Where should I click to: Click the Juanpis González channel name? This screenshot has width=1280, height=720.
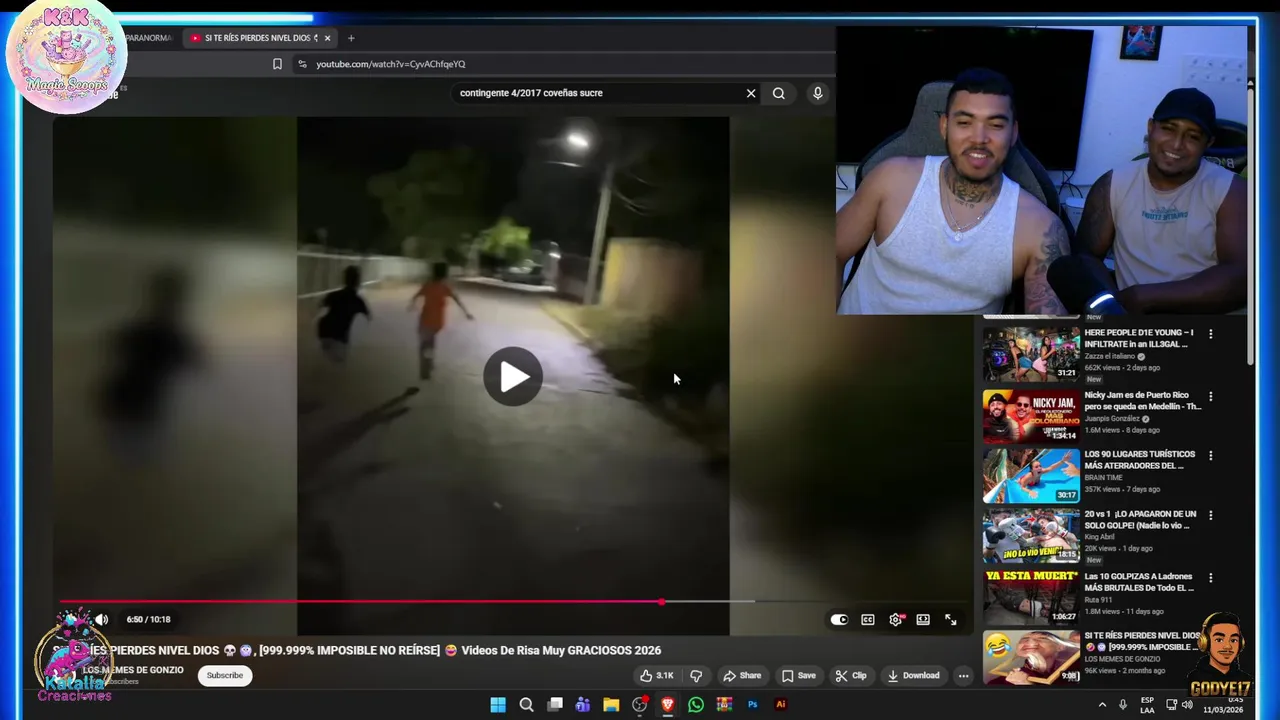click(x=1113, y=419)
